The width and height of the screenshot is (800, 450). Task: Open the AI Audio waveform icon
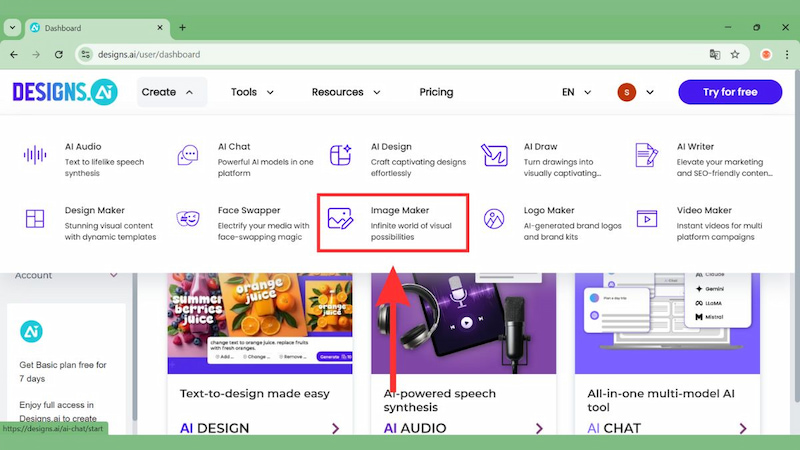click(x=35, y=155)
